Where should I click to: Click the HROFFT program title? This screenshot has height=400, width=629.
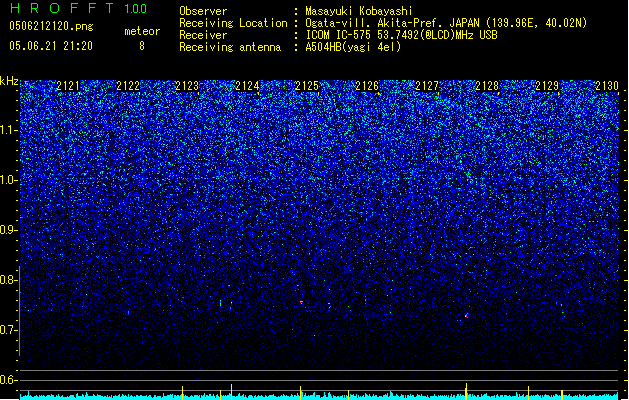pyautogui.click(x=62, y=8)
